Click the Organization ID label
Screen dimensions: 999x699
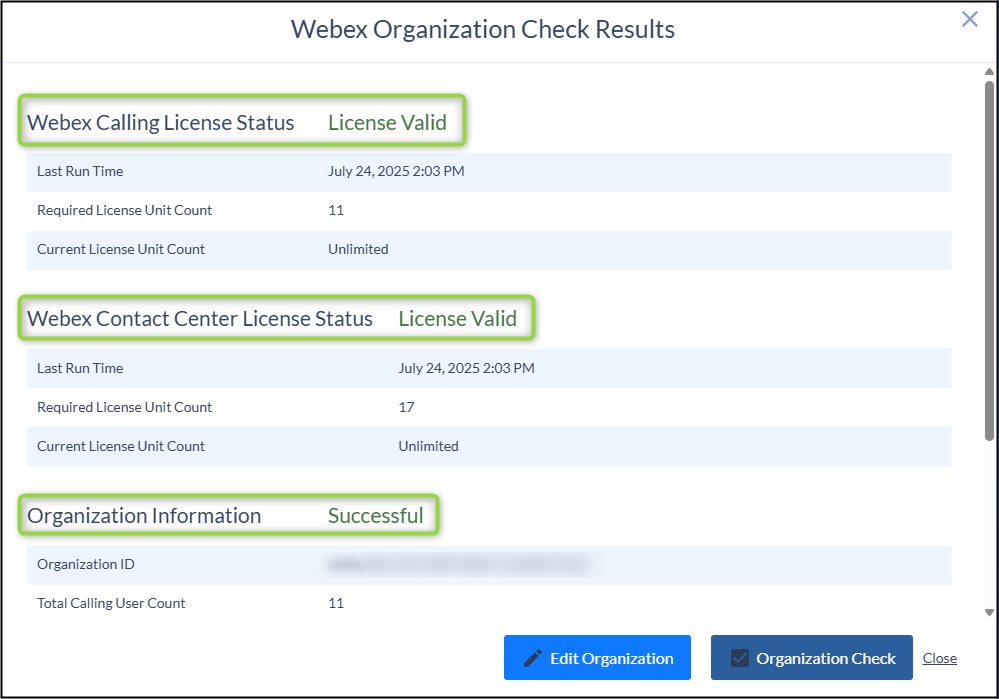[x=86, y=565]
